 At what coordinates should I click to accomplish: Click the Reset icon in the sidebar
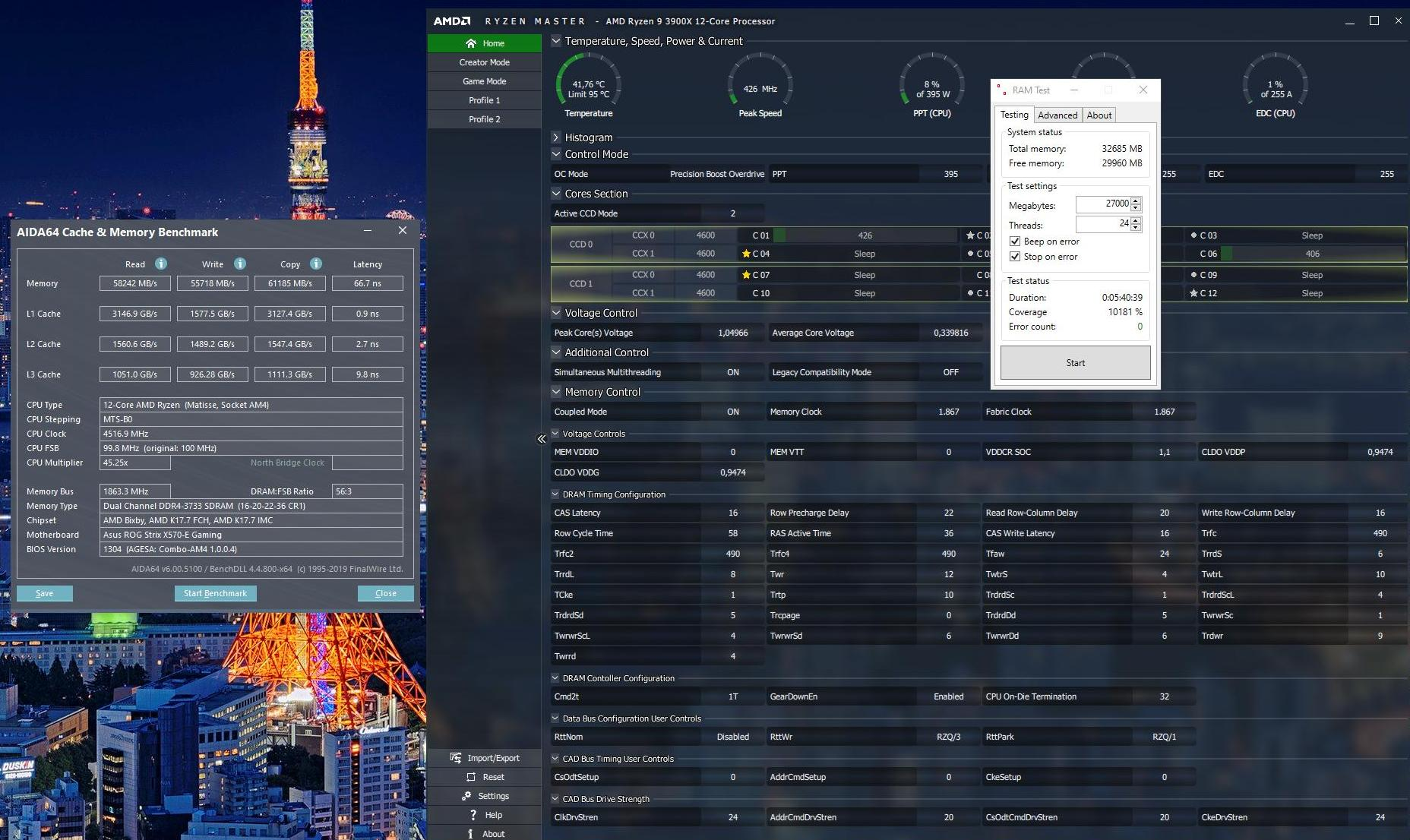coord(471,777)
